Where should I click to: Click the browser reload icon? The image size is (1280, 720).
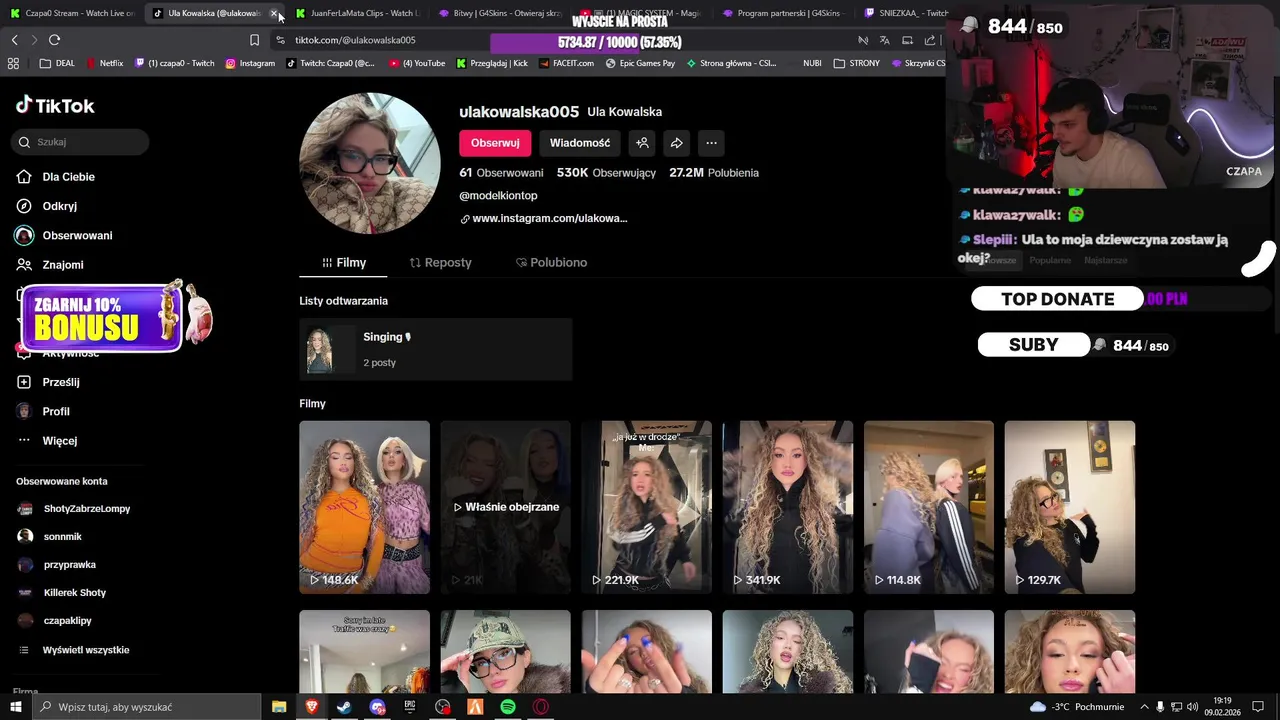tap(54, 40)
